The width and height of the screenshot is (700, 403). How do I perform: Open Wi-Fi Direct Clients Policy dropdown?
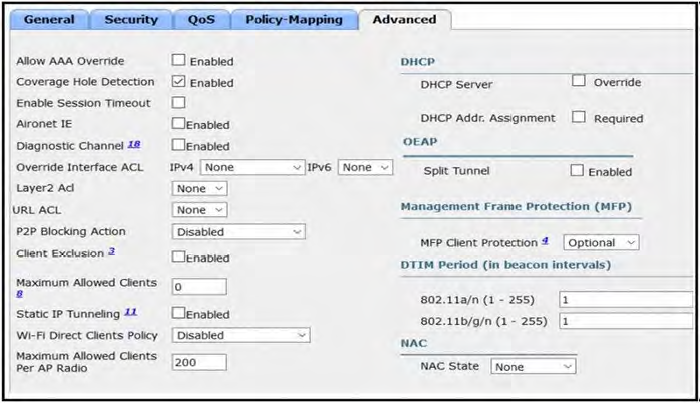tap(240, 335)
